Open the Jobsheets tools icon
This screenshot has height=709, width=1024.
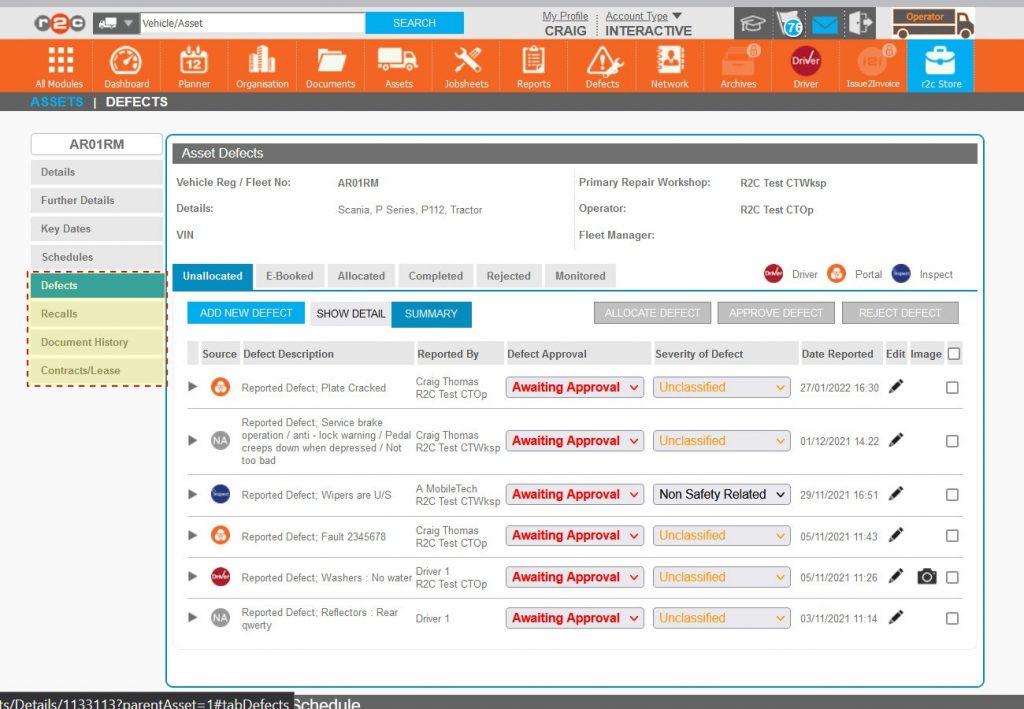coord(466,62)
